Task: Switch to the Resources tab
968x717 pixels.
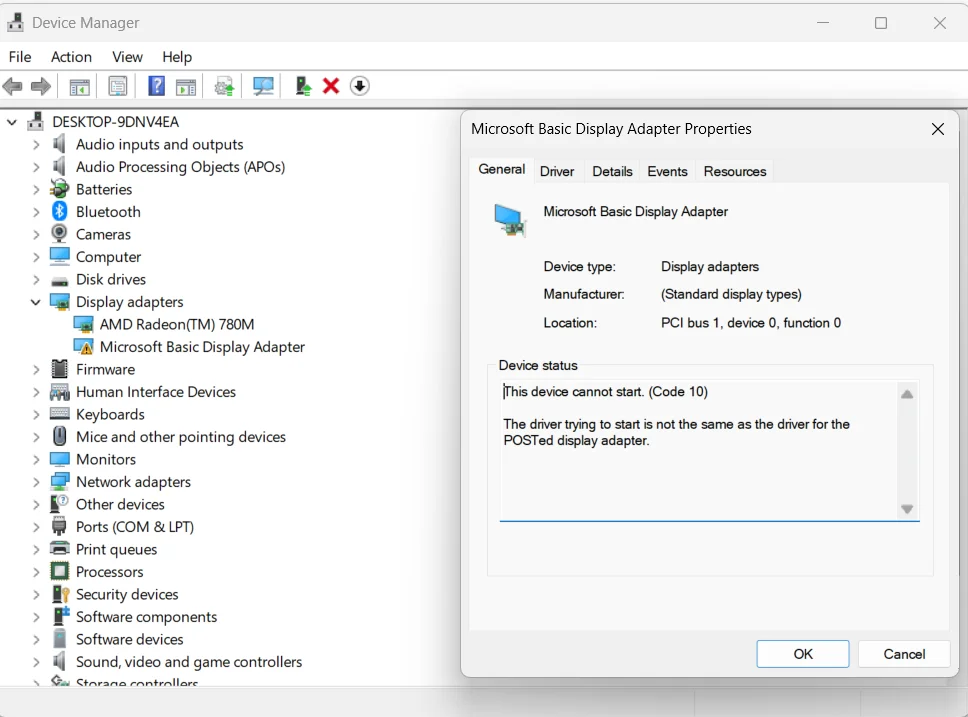Action: click(735, 171)
